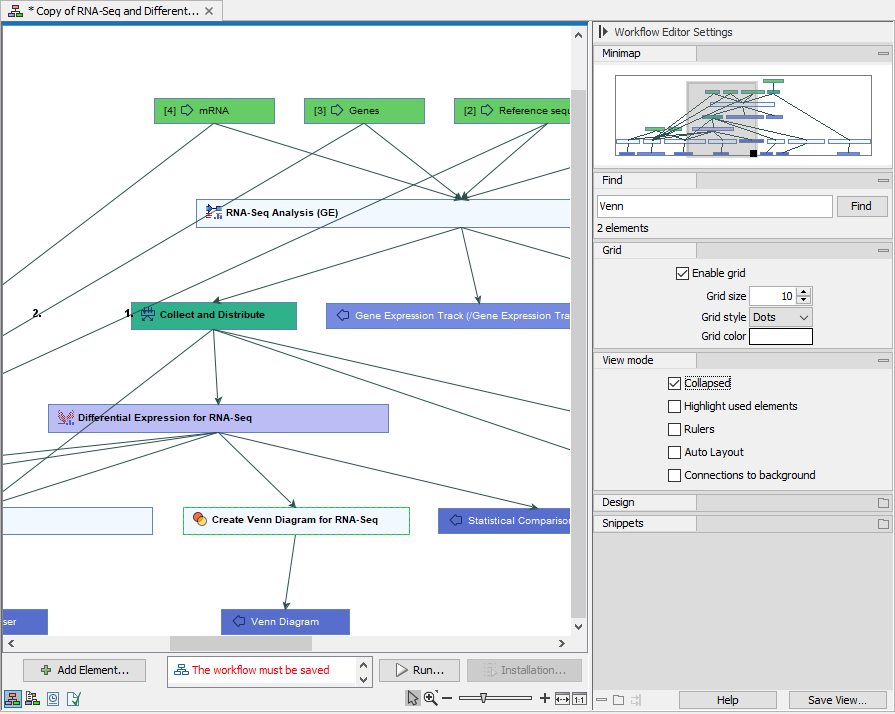Collapse the Minimap panel via its header control

pyautogui.click(x=882, y=52)
